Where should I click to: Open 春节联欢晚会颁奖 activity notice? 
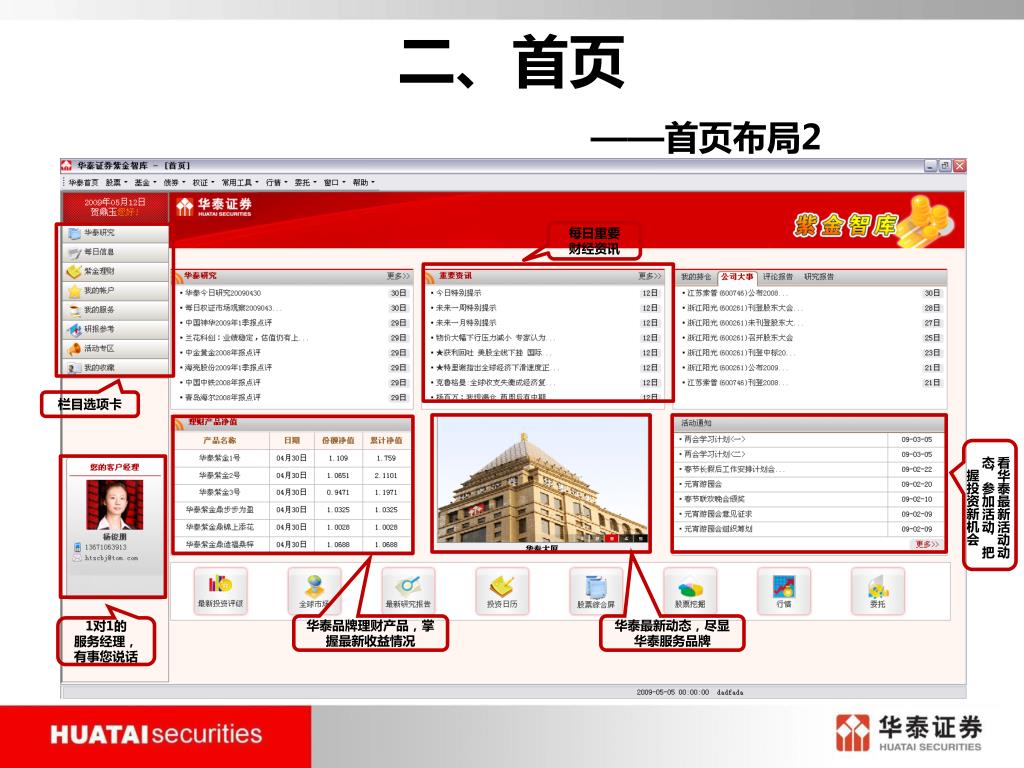[x=713, y=500]
